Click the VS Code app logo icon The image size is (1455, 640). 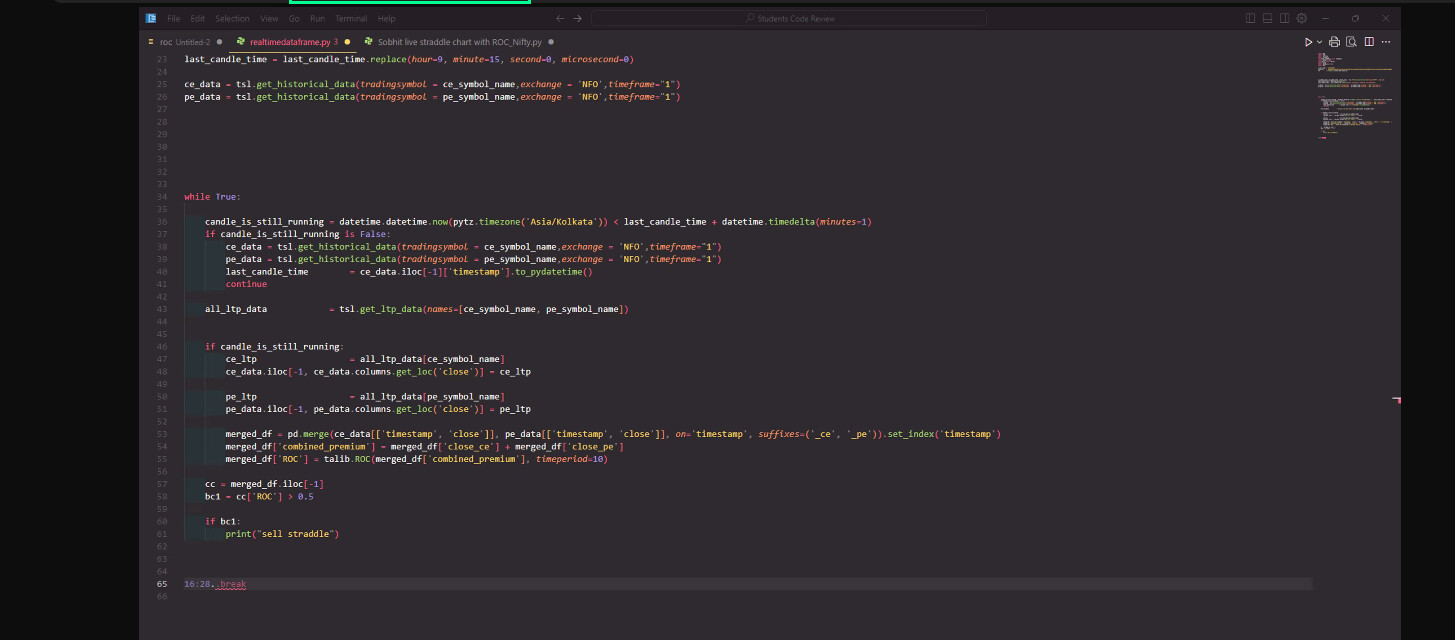[x=150, y=18]
